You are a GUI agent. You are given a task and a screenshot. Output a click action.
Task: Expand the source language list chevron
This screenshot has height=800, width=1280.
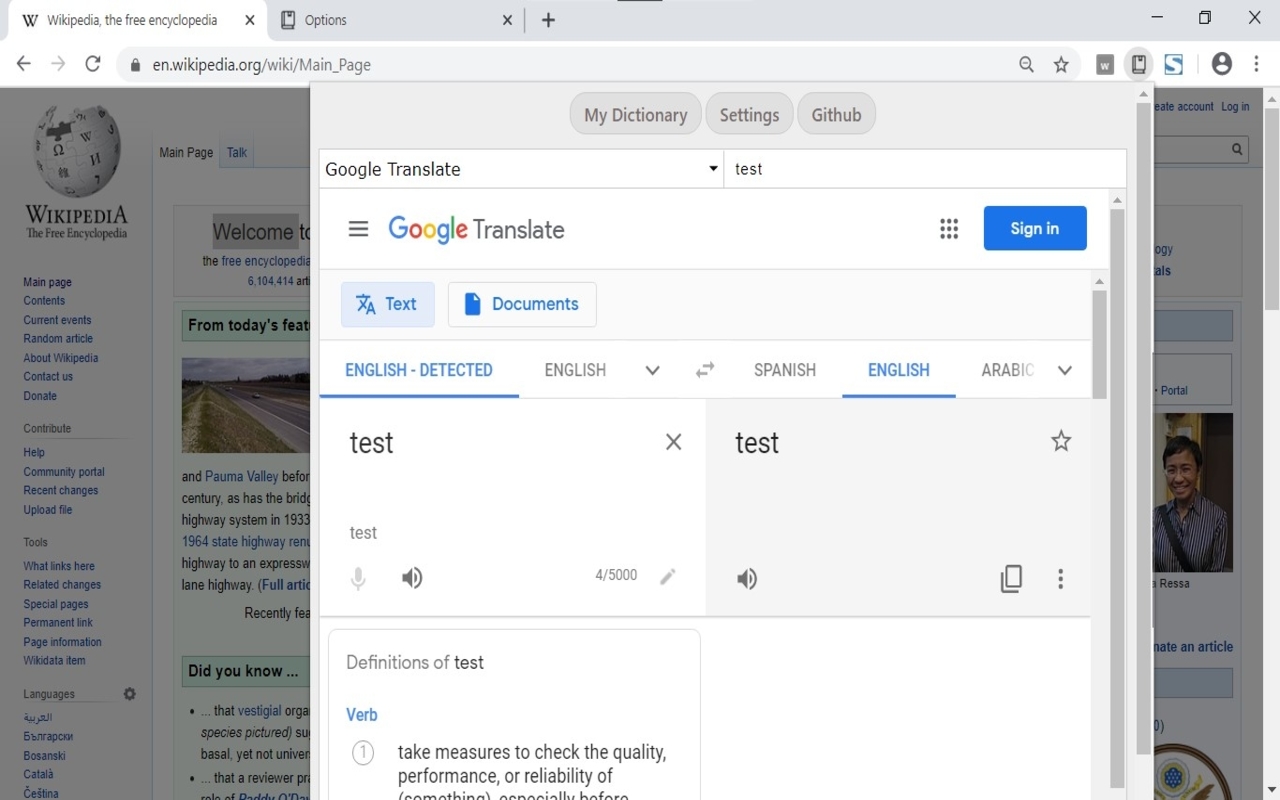(x=652, y=371)
